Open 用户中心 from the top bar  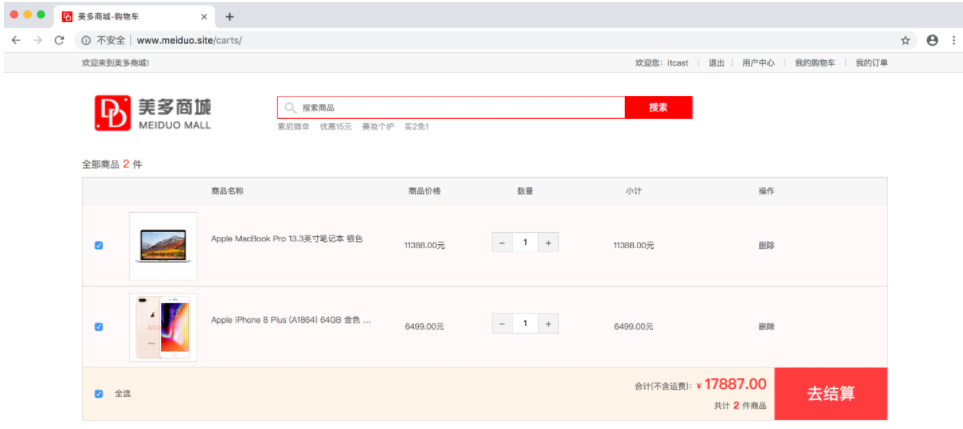pyautogui.click(x=758, y=63)
